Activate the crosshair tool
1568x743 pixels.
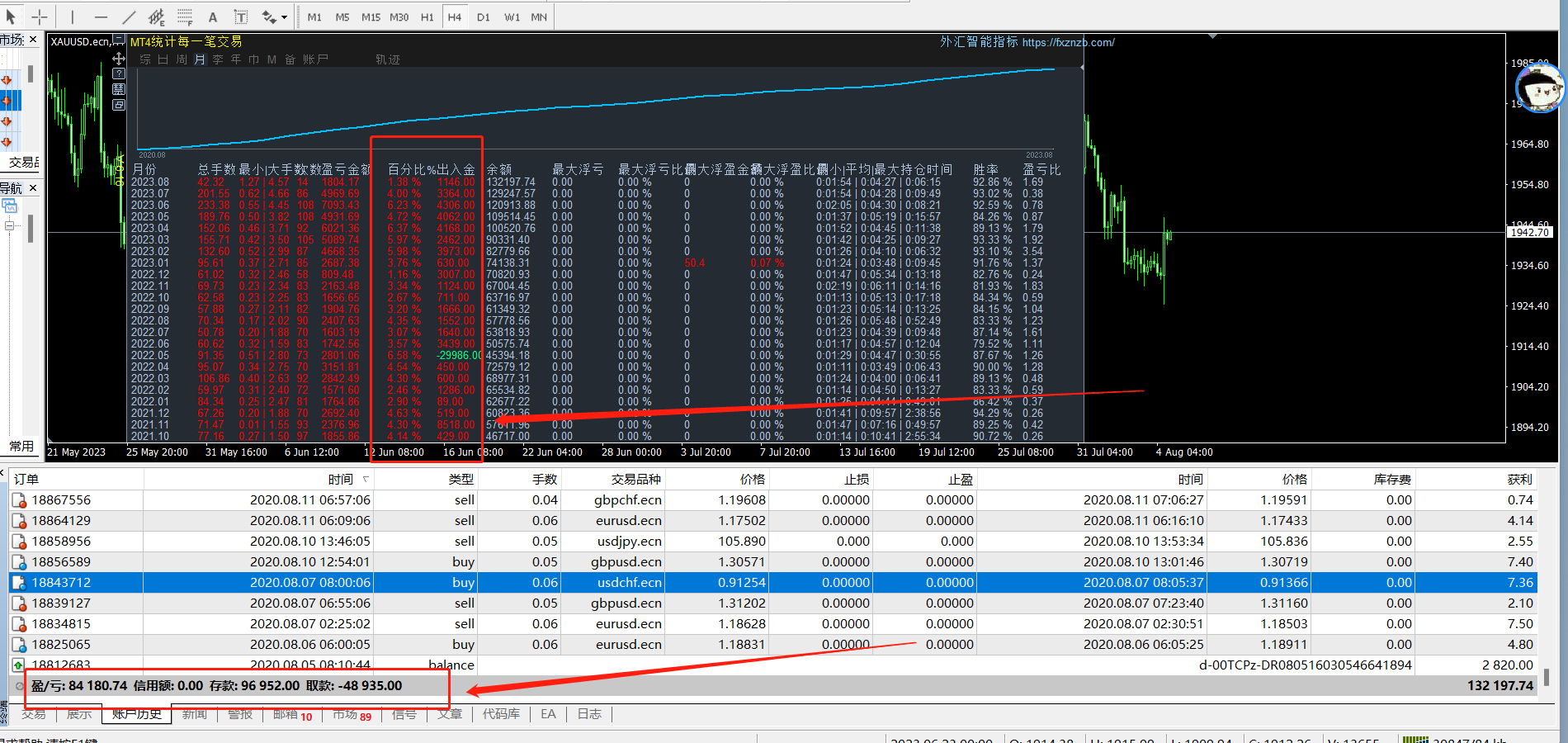point(39,17)
